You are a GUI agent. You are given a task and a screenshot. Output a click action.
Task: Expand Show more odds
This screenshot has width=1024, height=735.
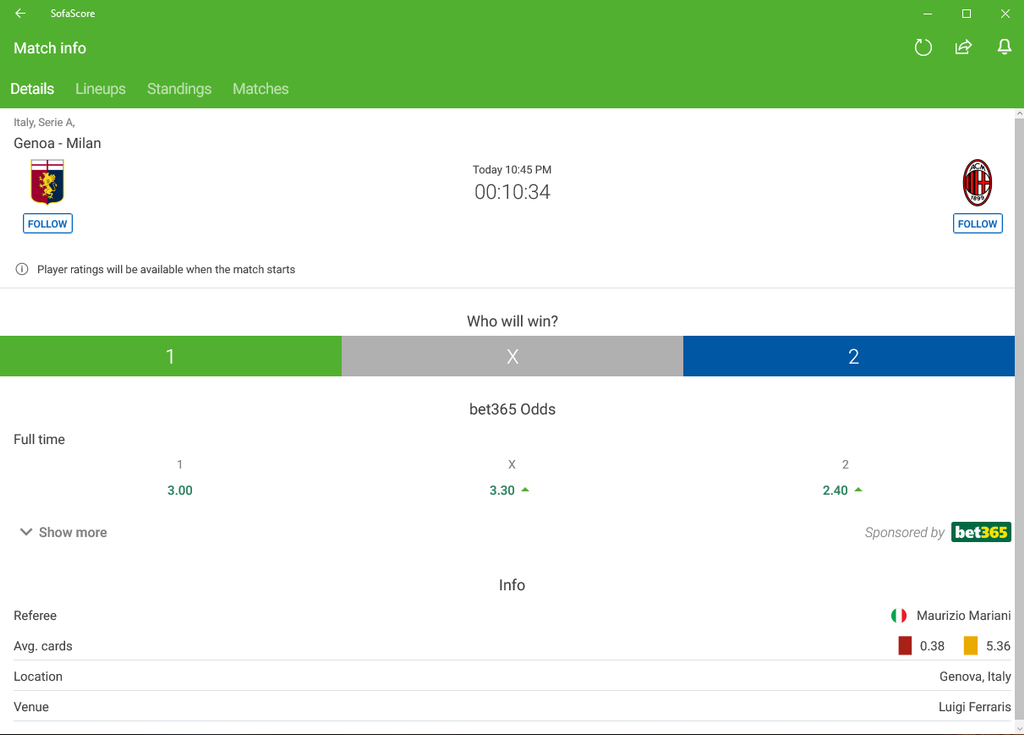pos(63,532)
